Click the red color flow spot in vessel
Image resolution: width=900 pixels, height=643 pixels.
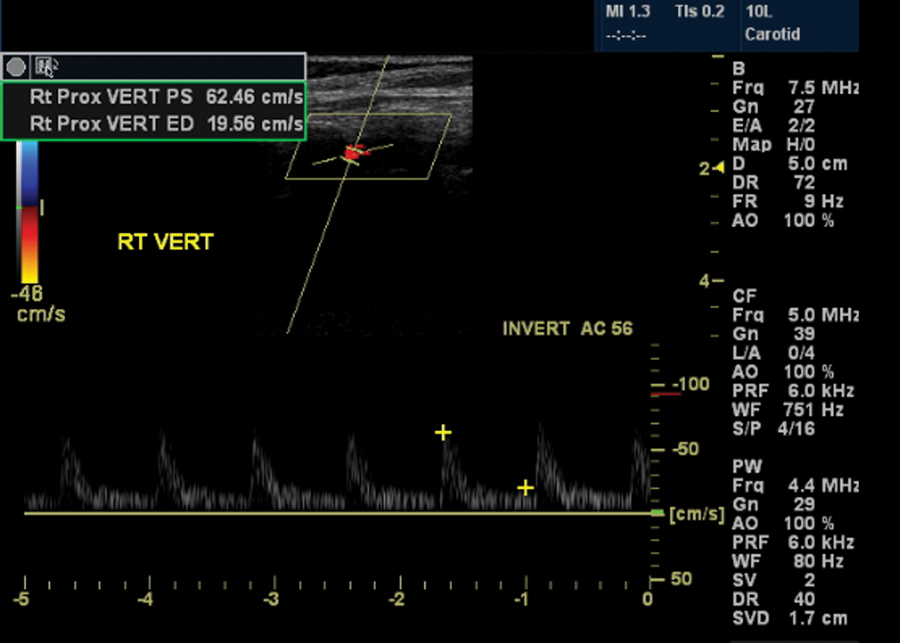point(355,153)
